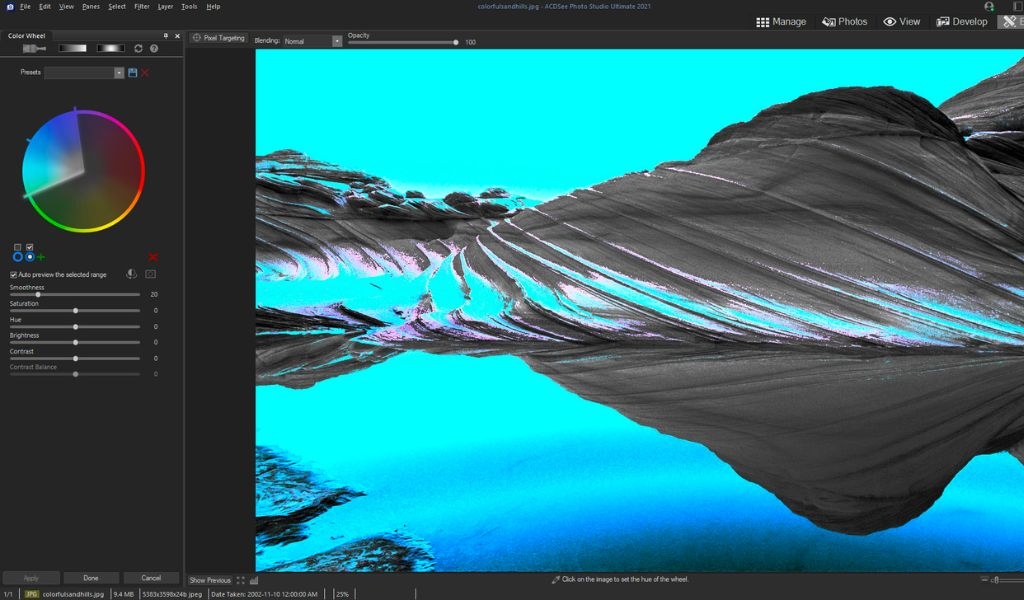1024x600 pixels.
Task: Click the Saturation slider track
Action: click(75, 311)
